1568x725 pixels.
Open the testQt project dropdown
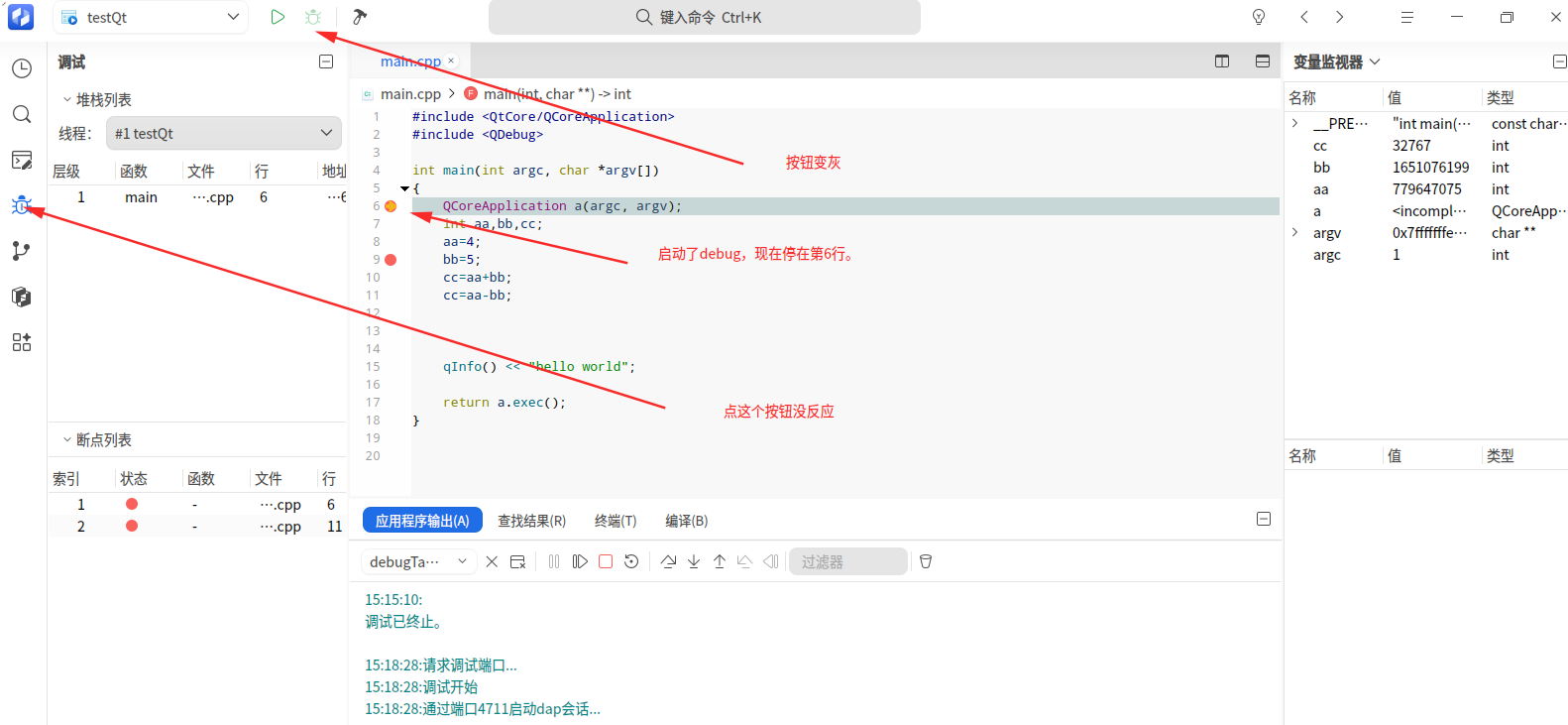[151, 17]
